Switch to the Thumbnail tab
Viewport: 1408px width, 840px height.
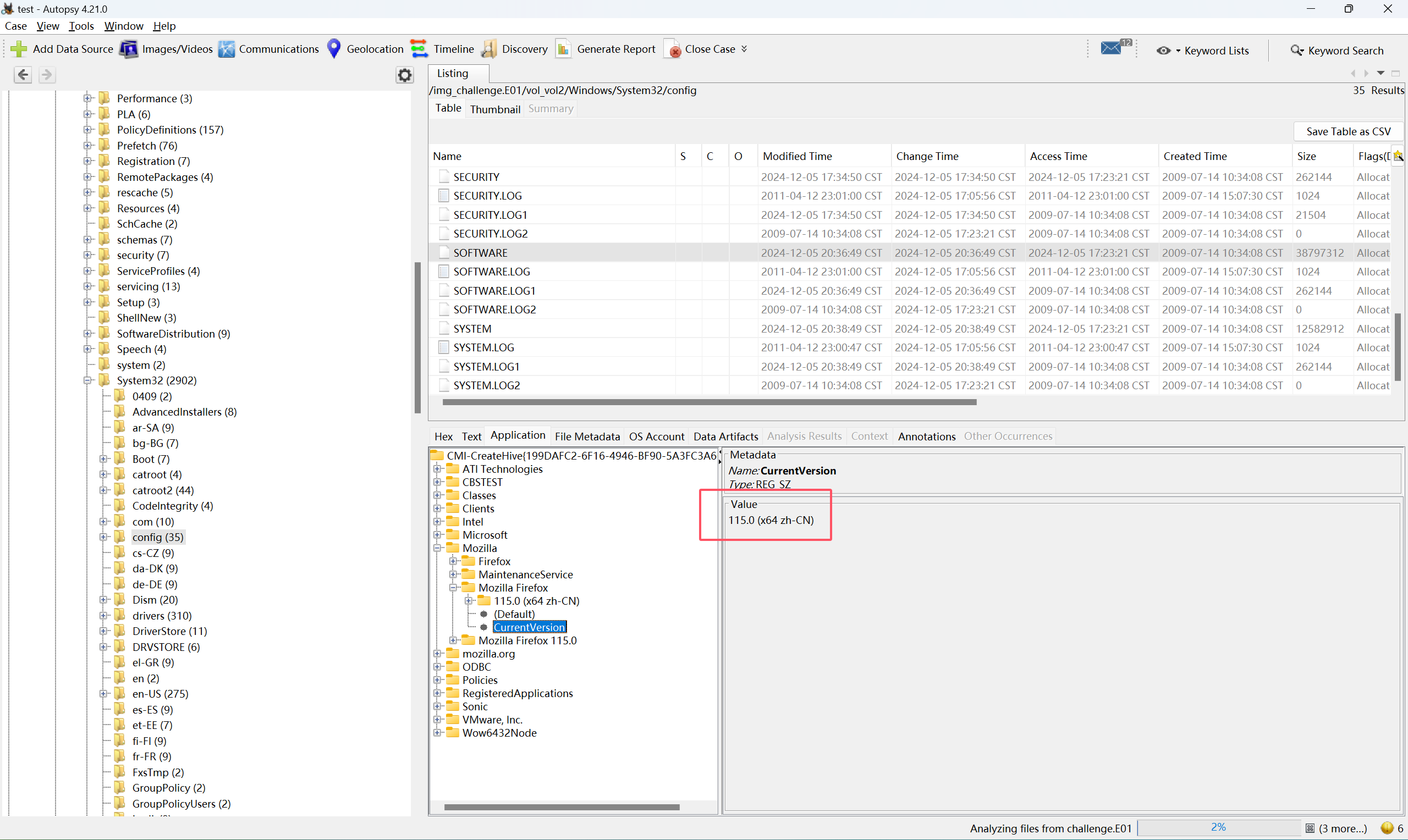point(495,109)
